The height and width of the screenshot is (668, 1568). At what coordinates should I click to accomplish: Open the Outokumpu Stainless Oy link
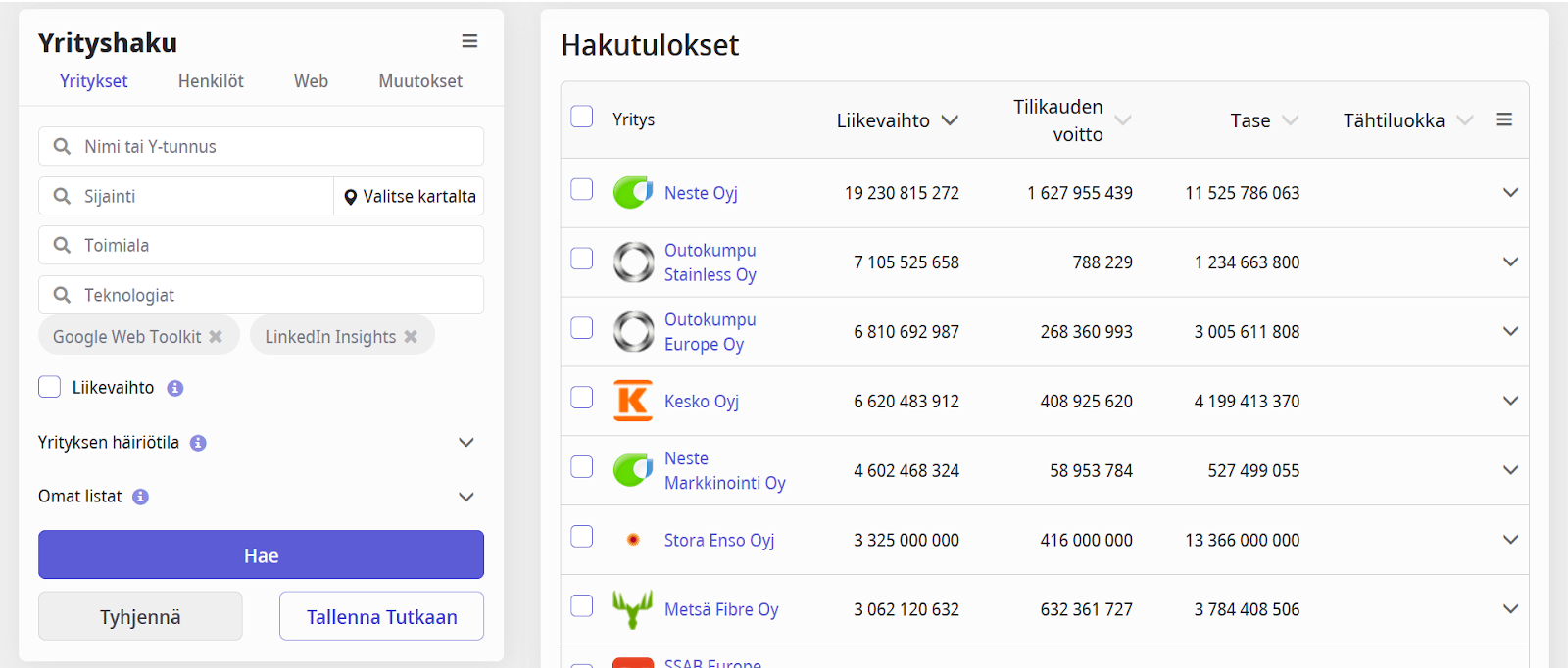click(710, 262)
